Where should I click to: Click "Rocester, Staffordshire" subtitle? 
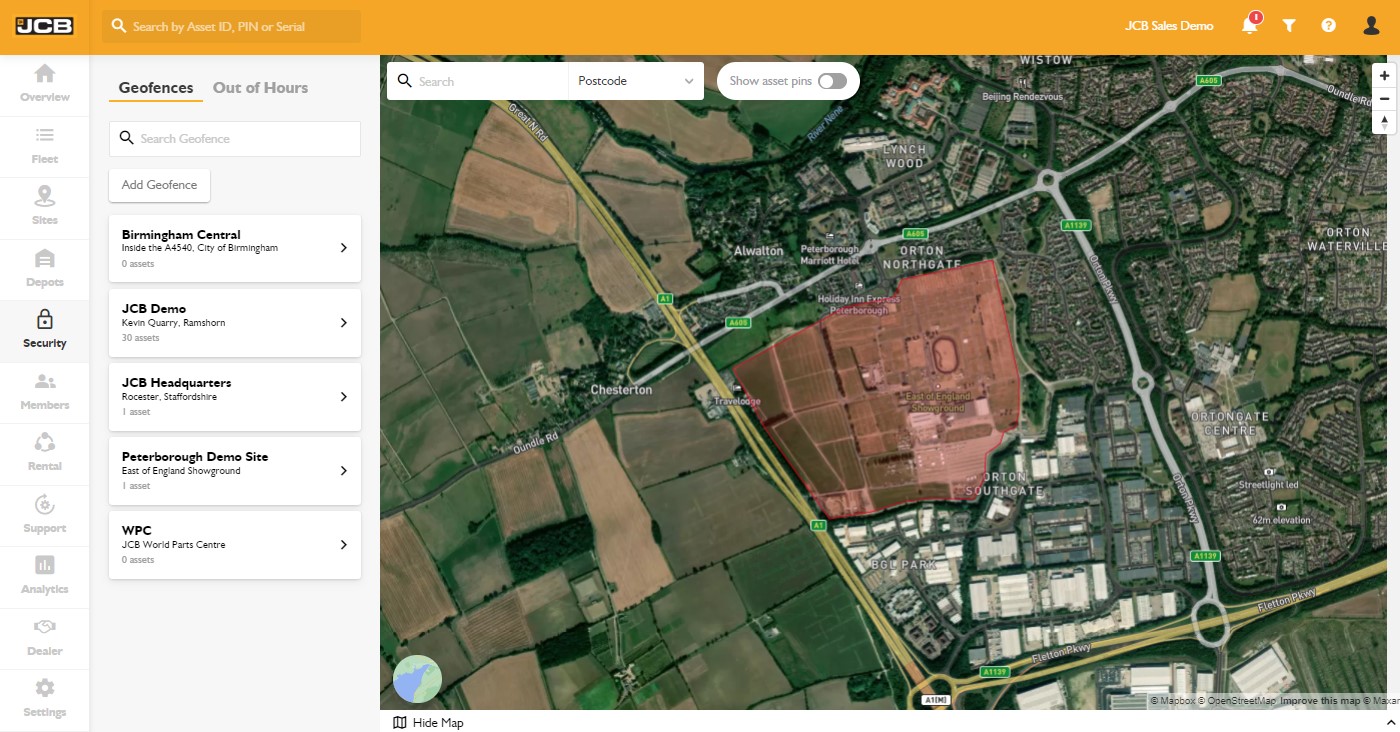169,397
